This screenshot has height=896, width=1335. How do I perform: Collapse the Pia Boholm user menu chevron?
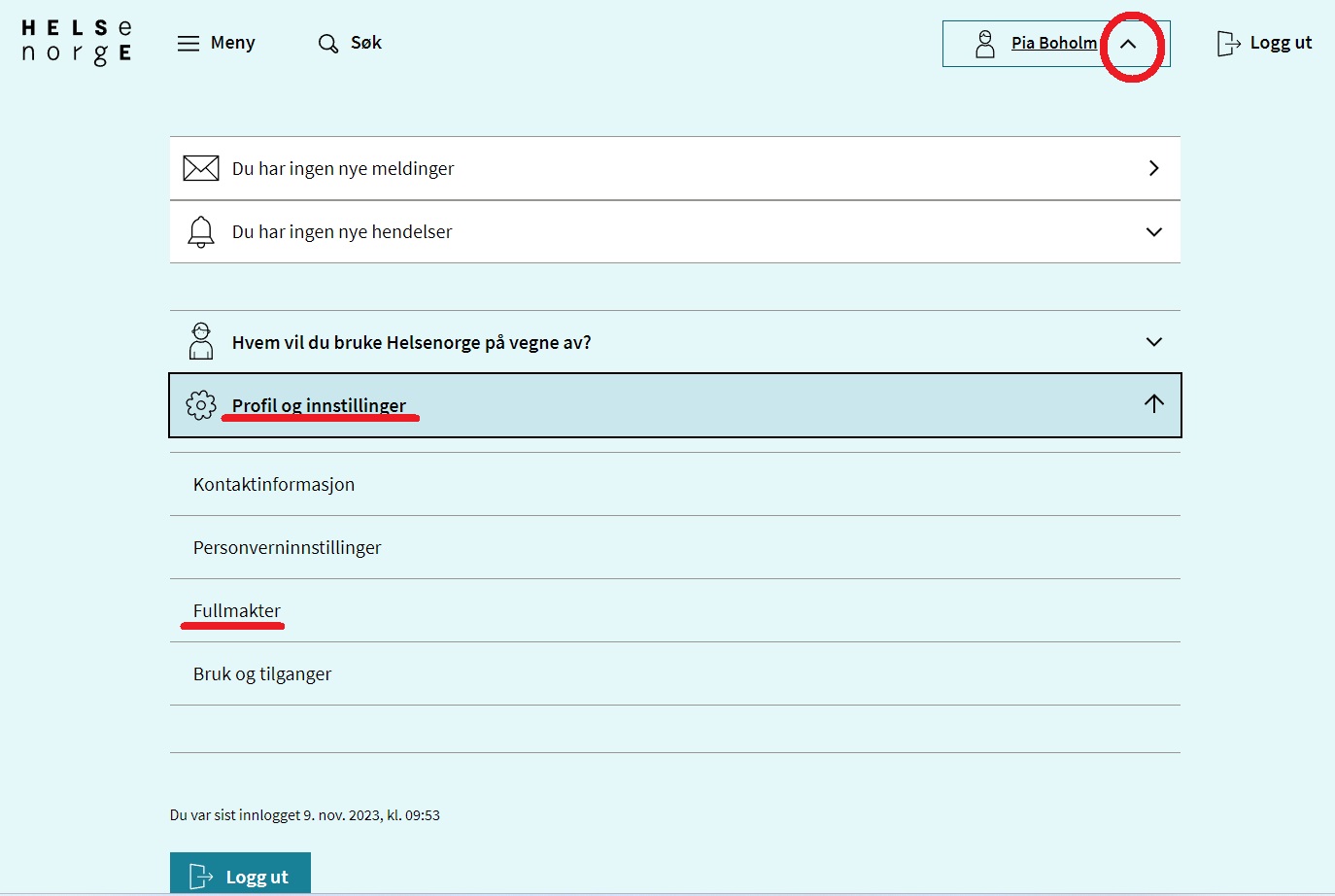pos(1129,44)
